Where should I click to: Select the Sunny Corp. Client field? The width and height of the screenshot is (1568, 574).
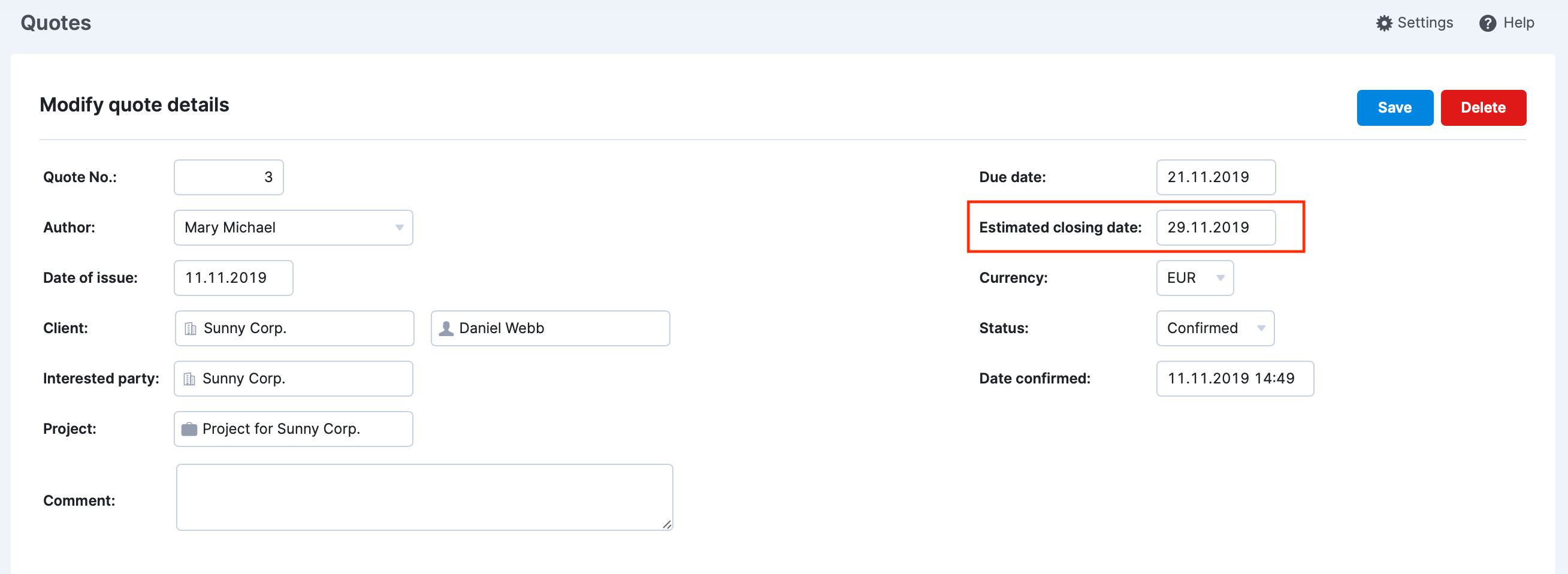[x=295, y=329]
